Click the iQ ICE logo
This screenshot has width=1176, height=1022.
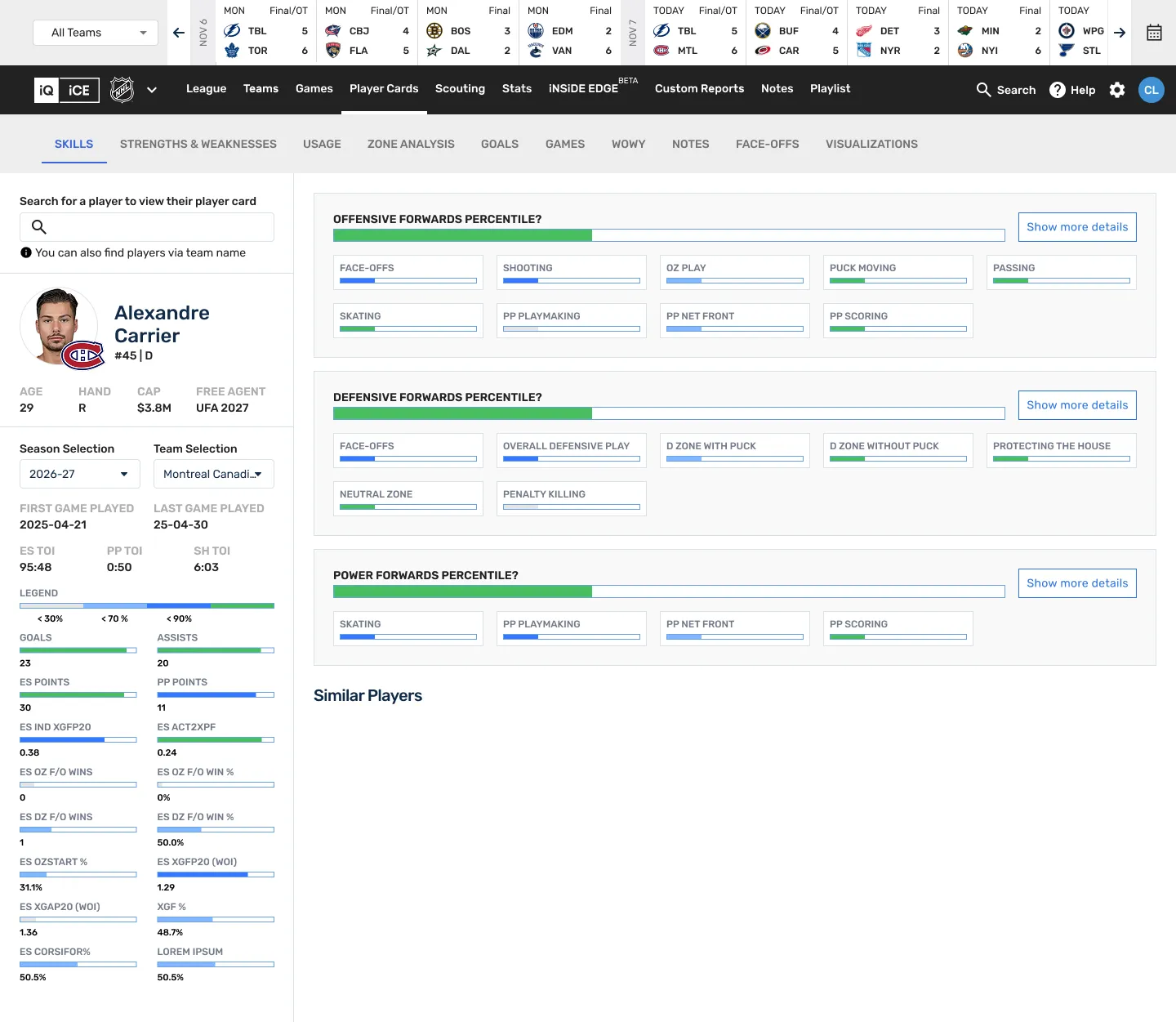[x=67, y=90]
